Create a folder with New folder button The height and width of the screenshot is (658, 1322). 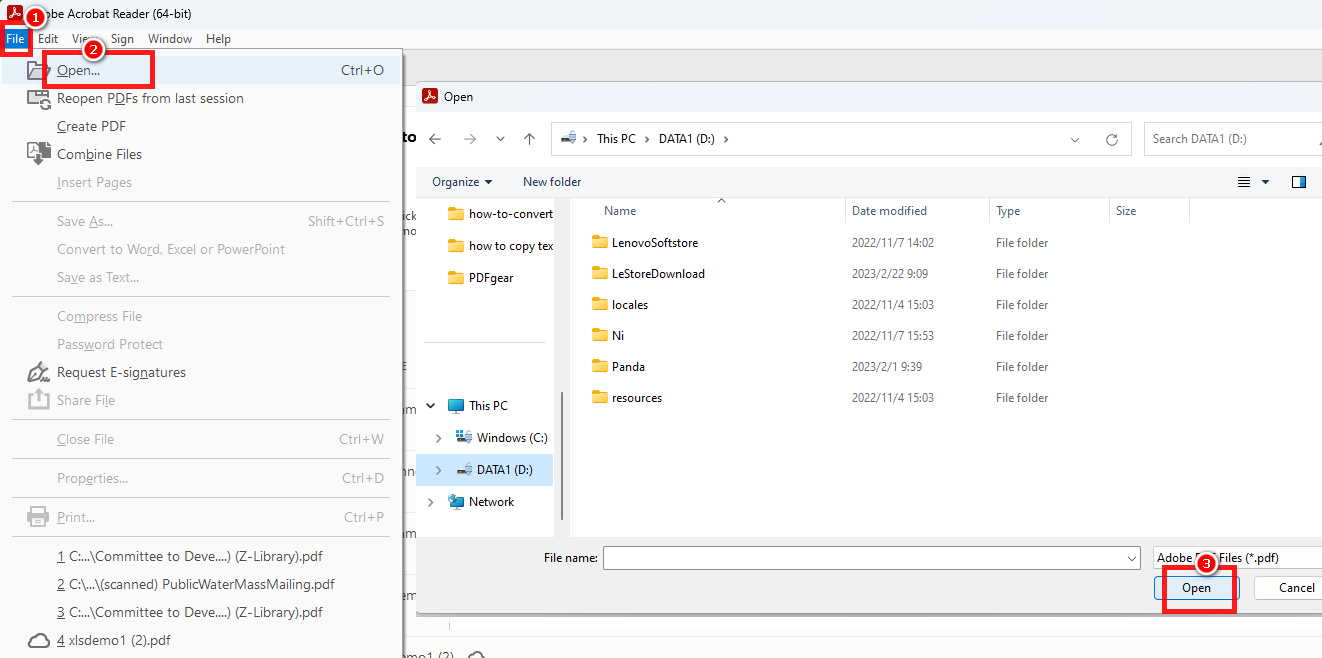(551, 181)
